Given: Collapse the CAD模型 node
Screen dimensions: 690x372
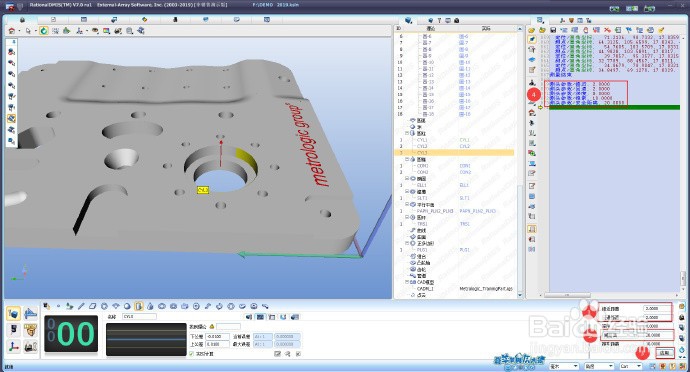Looking at the screenshot, I should click(x=407, y=282).
